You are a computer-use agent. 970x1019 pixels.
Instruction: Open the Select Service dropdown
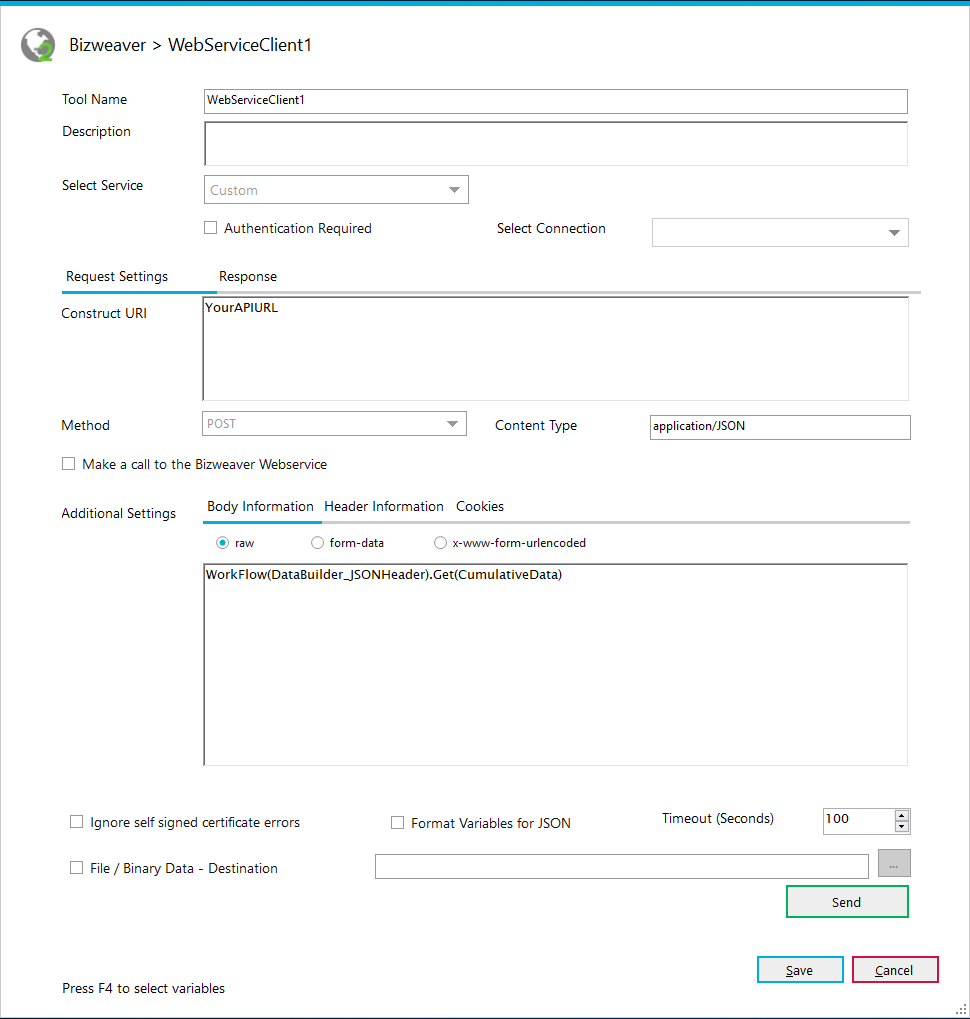coord(336,190)
